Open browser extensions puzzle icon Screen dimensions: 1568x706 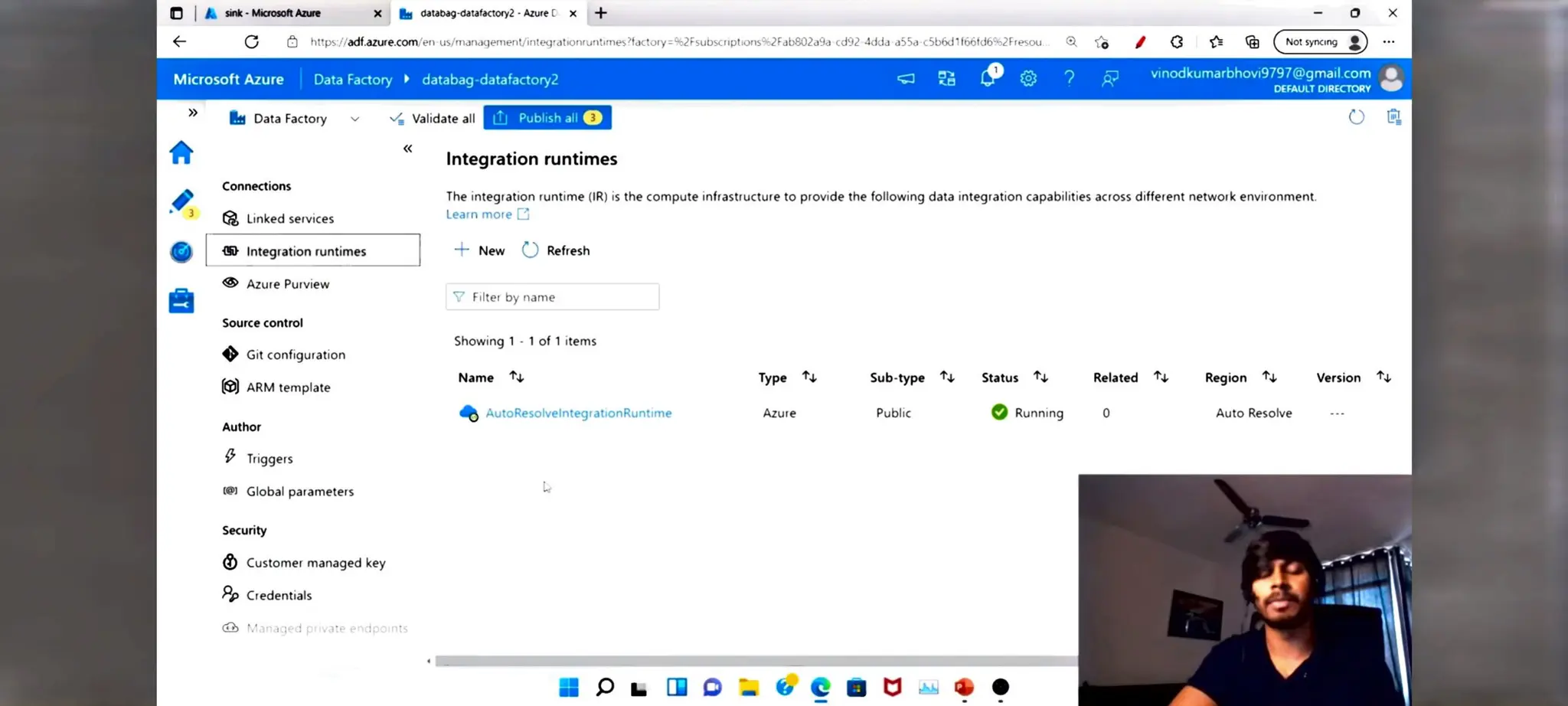tap(1177, 41)
